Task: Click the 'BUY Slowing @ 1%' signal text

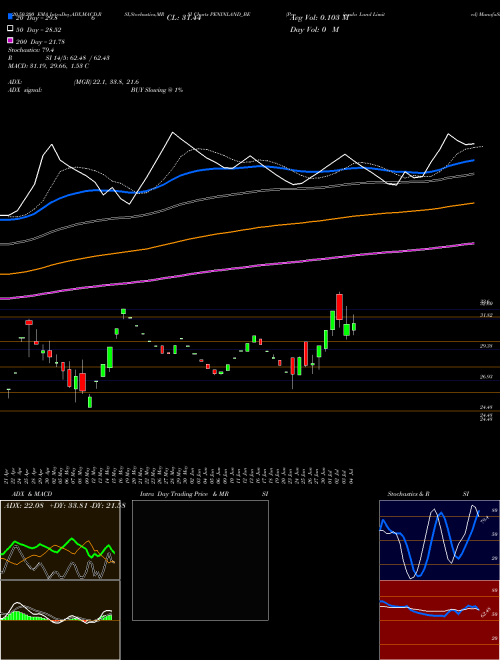Action: click(x=157, y=90)
